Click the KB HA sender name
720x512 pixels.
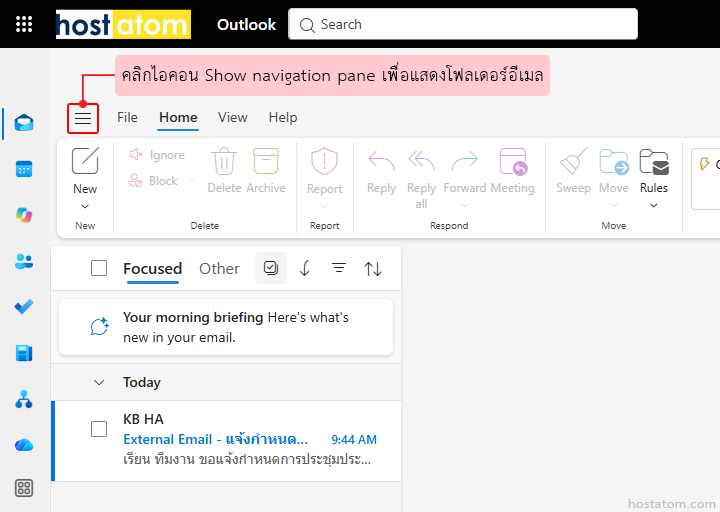coord(143,419)
